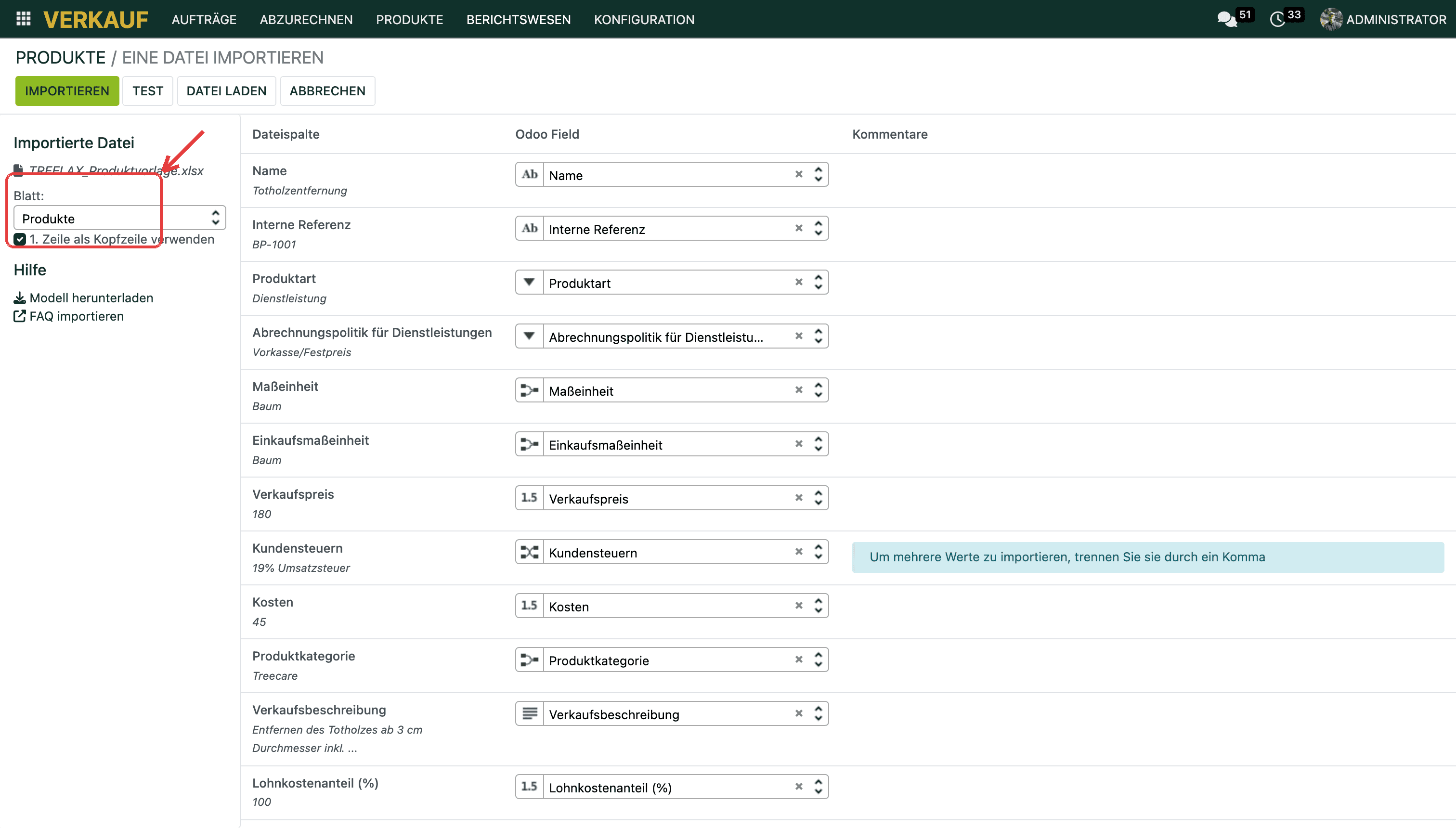Clear the Maßeinheit mapping X icon
This screenshot has height=828, width=1456.
(x=798, y=389)
